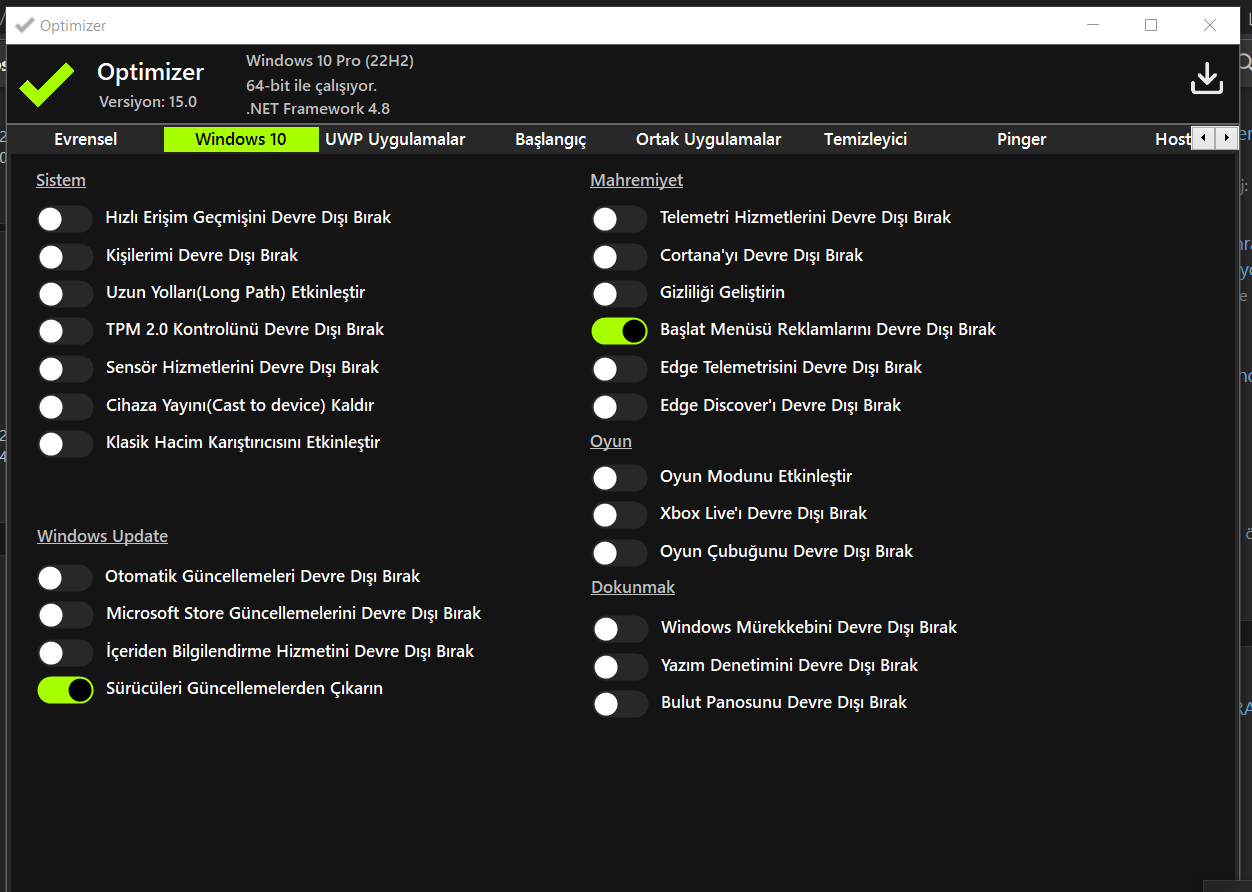This screenshot has height=892, width=1252.
Task: Enable Oyun Modunu Etkinleştir switch
Action: [x=619, y=477]
